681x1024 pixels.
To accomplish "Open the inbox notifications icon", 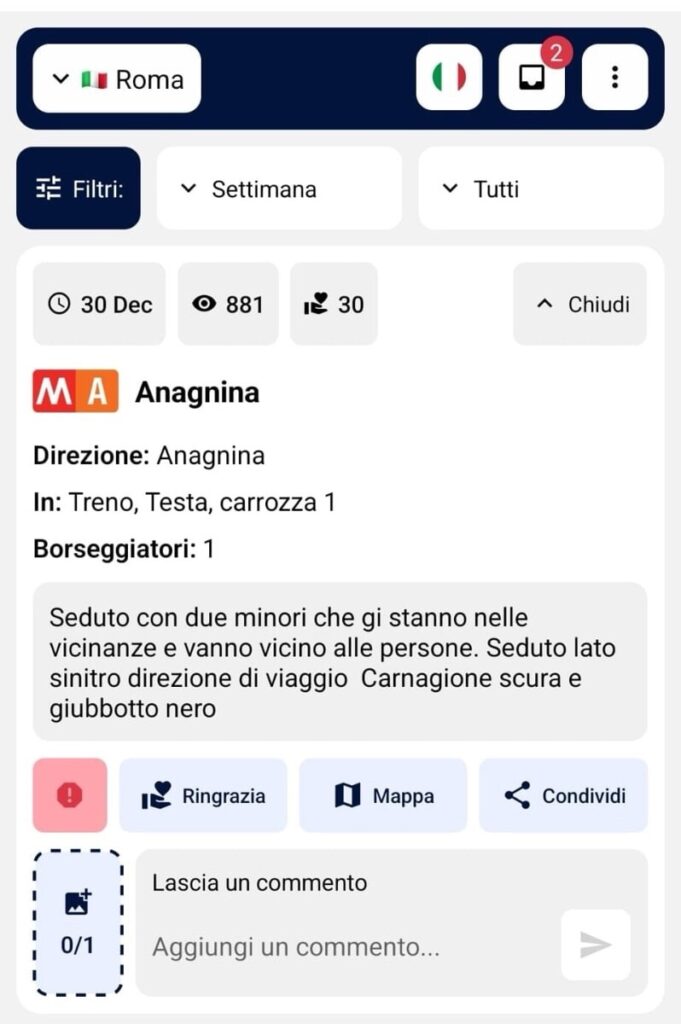I will point(531,78).
